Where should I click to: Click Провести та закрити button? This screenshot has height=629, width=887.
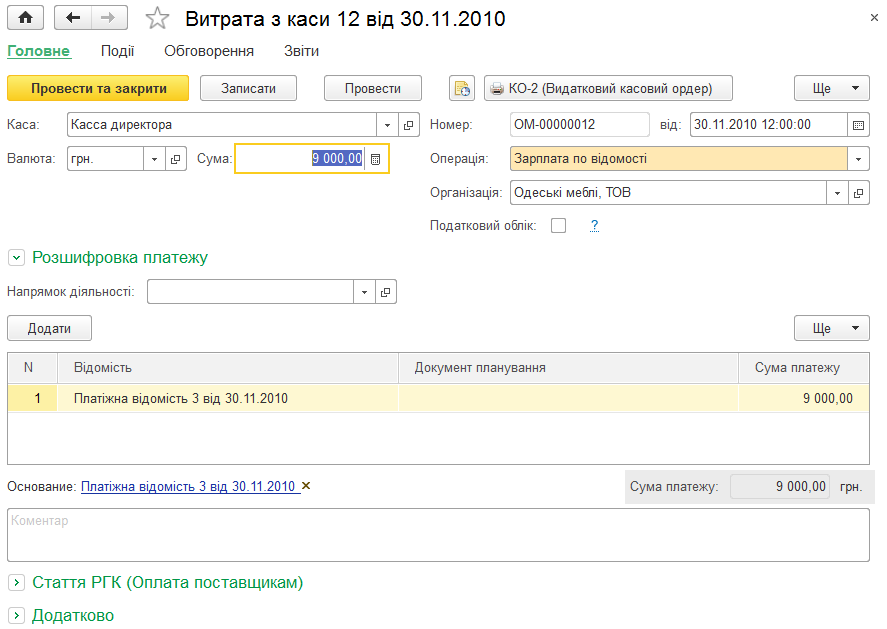(x=98, y=88)
